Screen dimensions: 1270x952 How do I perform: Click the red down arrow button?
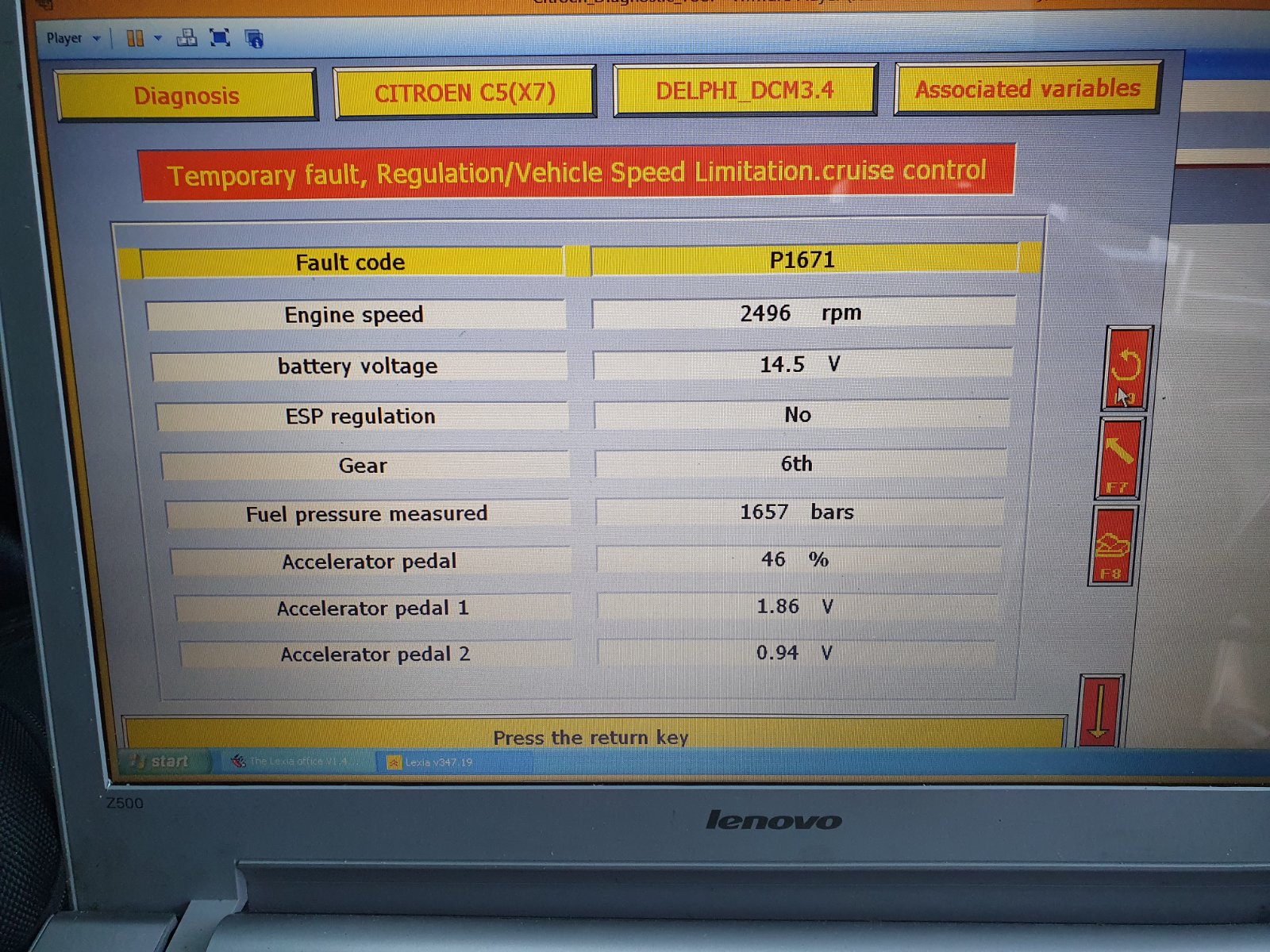(x=1100, y=712)
